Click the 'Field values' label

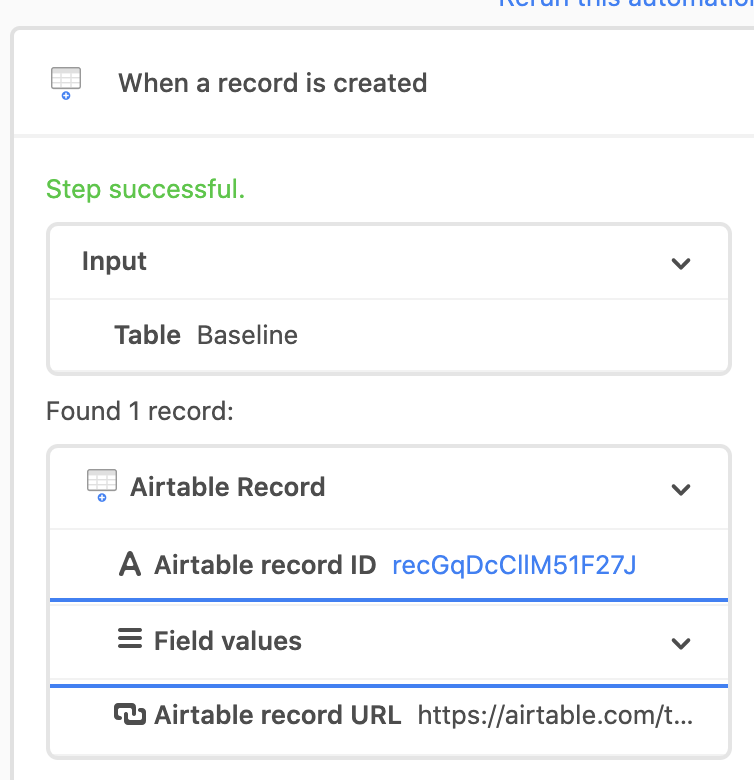(x=228, y=640)
